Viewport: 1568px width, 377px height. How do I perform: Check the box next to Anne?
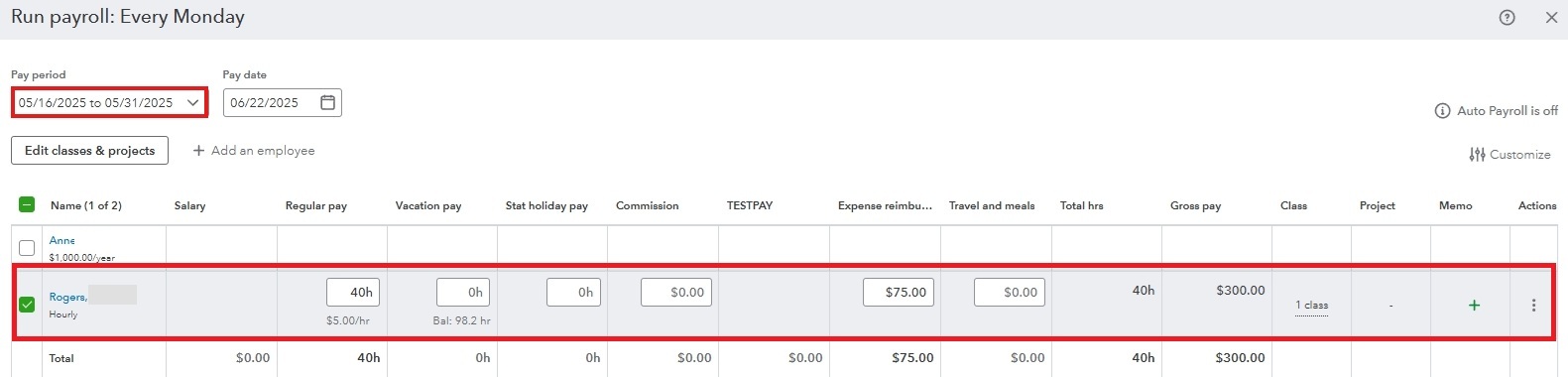pyautogui.click(x=27, y=247)
